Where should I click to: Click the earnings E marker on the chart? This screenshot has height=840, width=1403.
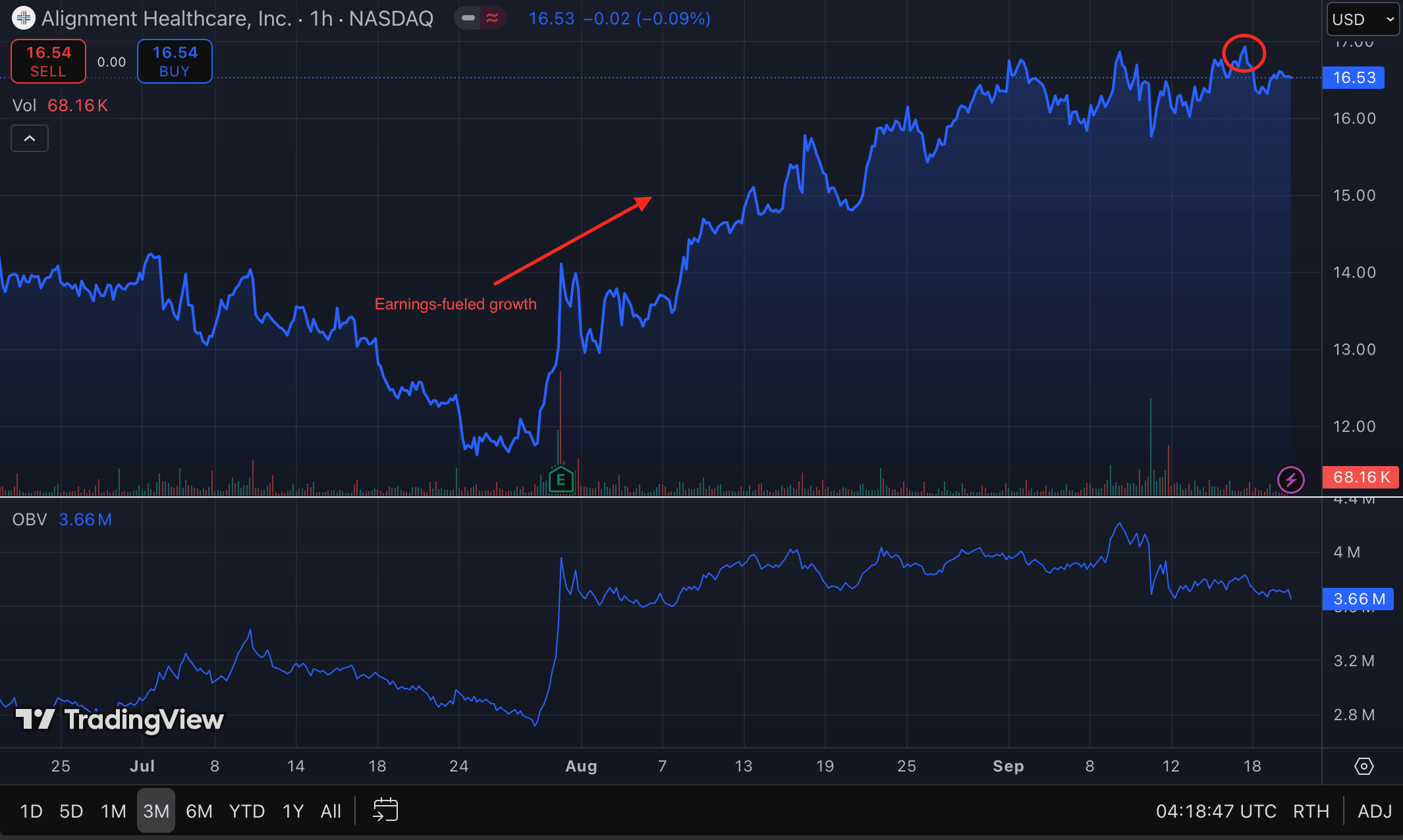pos(561,480)
